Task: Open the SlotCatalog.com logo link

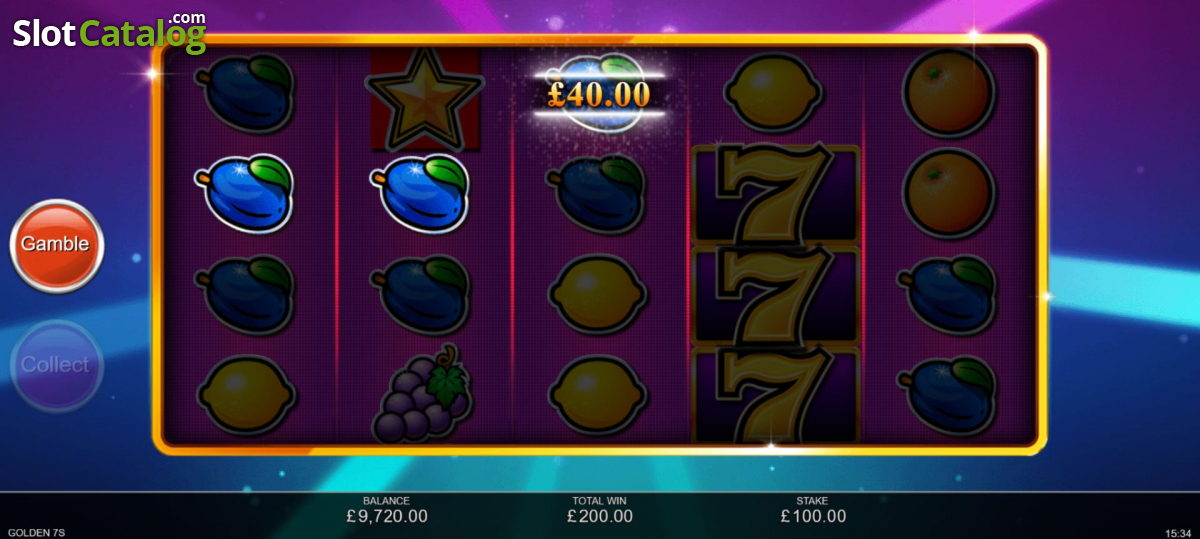Action: tap(109, 33)
